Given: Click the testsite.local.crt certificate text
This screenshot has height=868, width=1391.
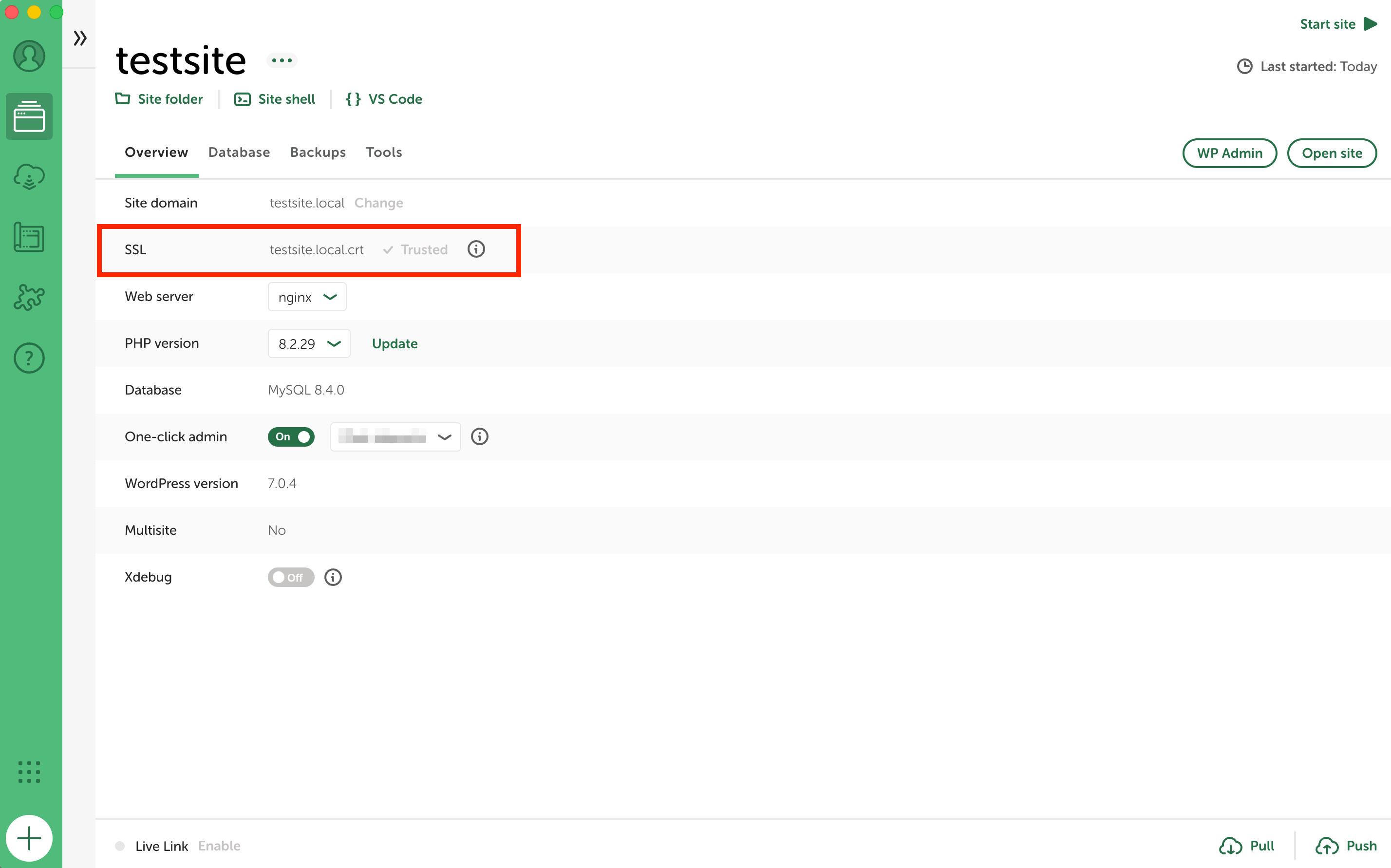Looking at the screenshot, I should (x=317, y=249).
